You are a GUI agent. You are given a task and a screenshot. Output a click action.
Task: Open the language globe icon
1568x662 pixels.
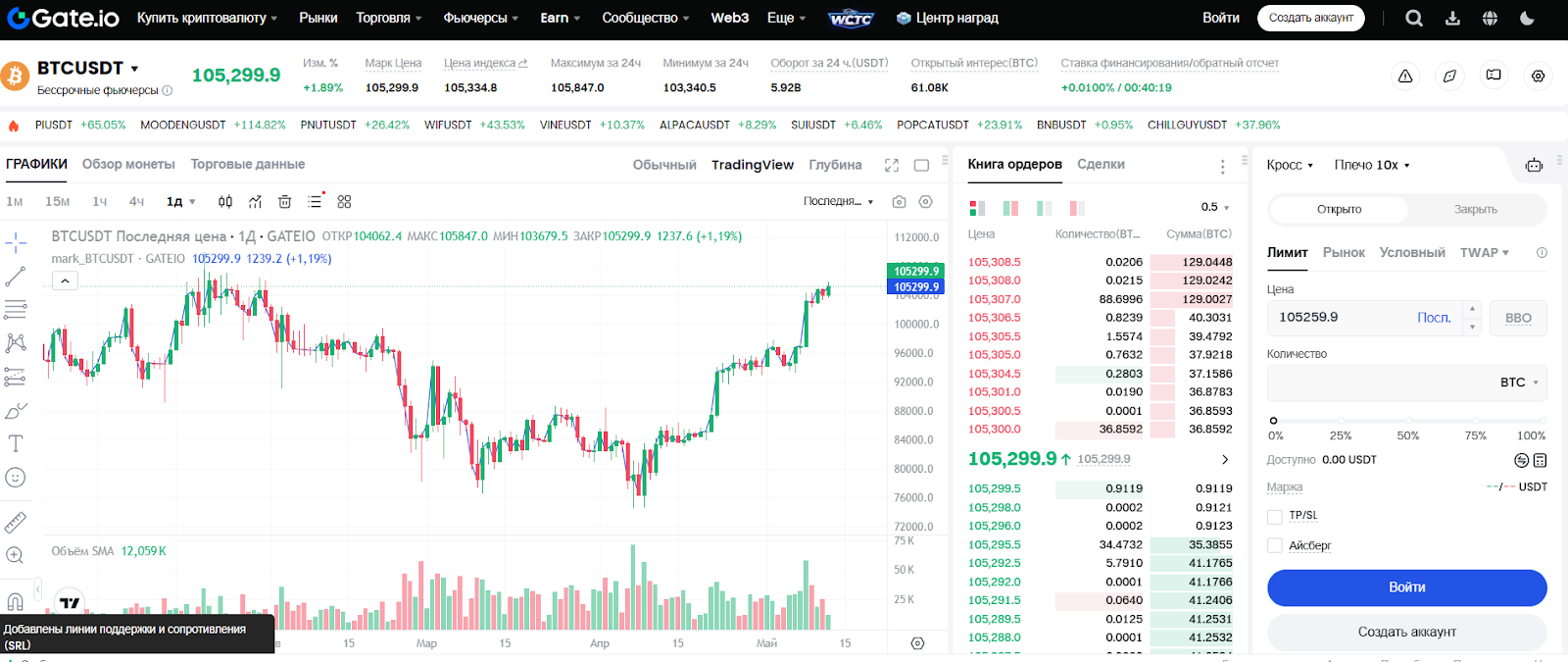pyautogui.click(x=1490, y=18)
